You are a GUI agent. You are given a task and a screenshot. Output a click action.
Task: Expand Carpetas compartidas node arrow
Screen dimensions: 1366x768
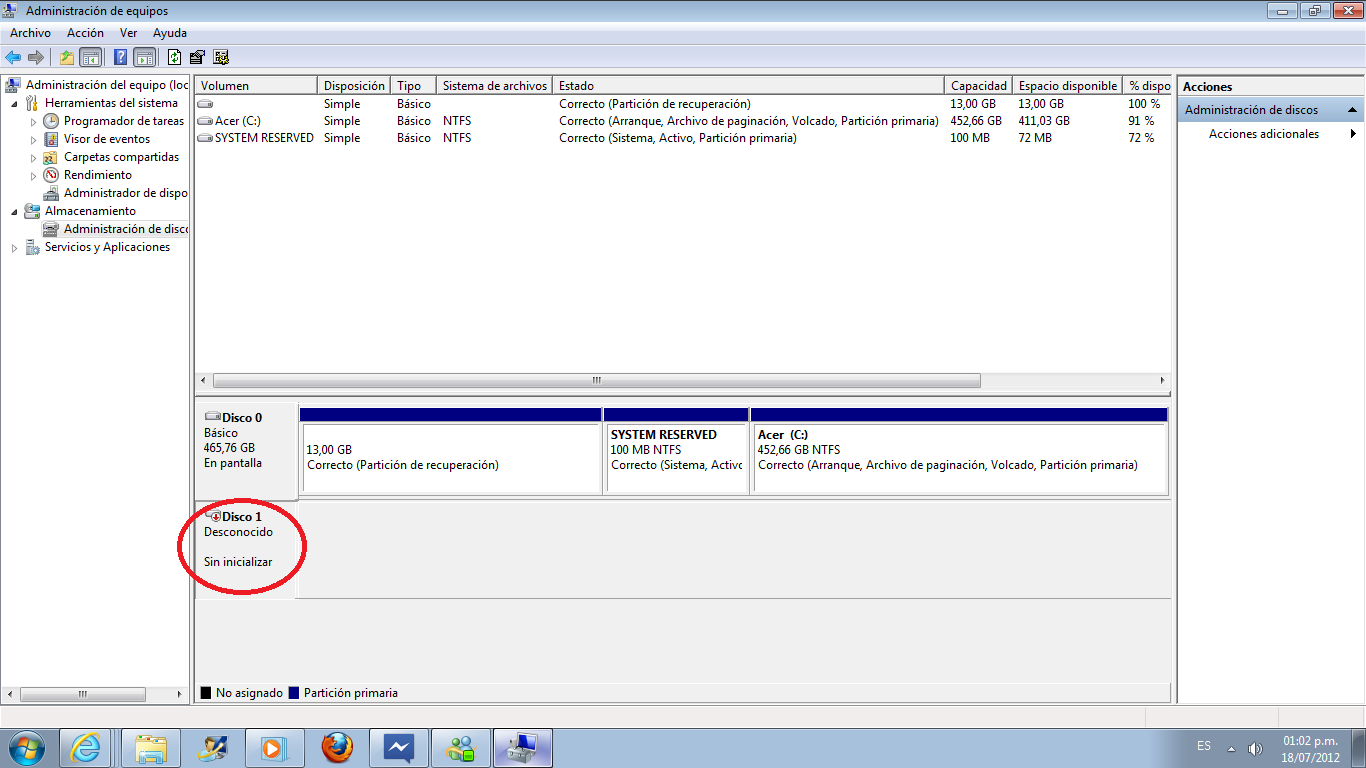pyautogui.click(x=33, y=157)
